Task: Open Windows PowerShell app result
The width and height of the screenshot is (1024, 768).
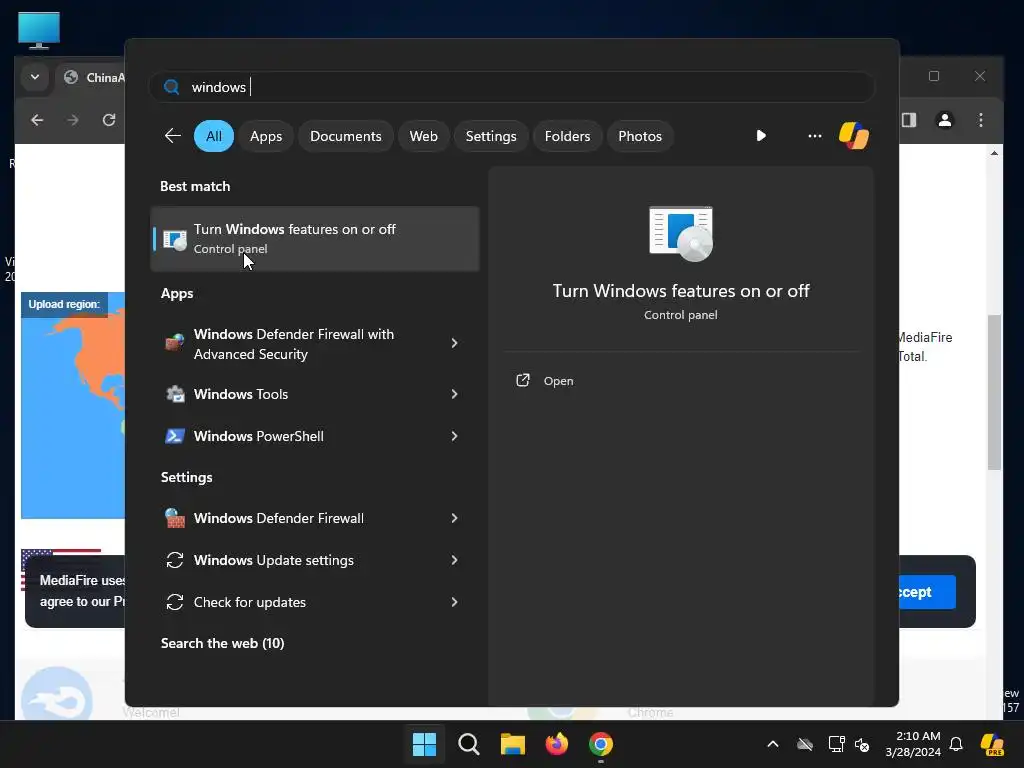Action: [x=315, y=436]
